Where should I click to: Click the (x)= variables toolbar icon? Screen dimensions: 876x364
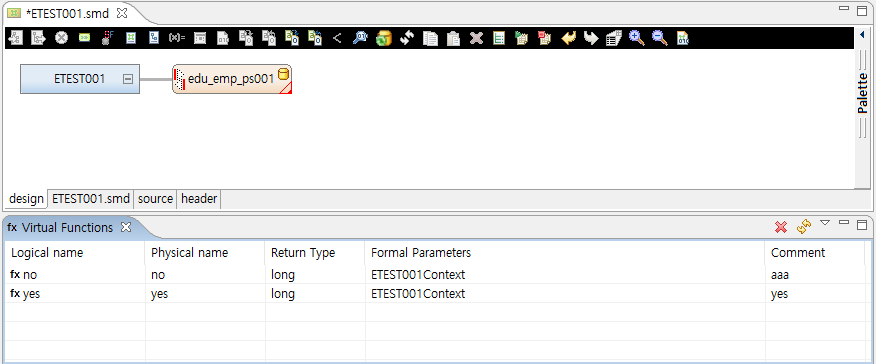pyautogui.click(x=177, y=38)
